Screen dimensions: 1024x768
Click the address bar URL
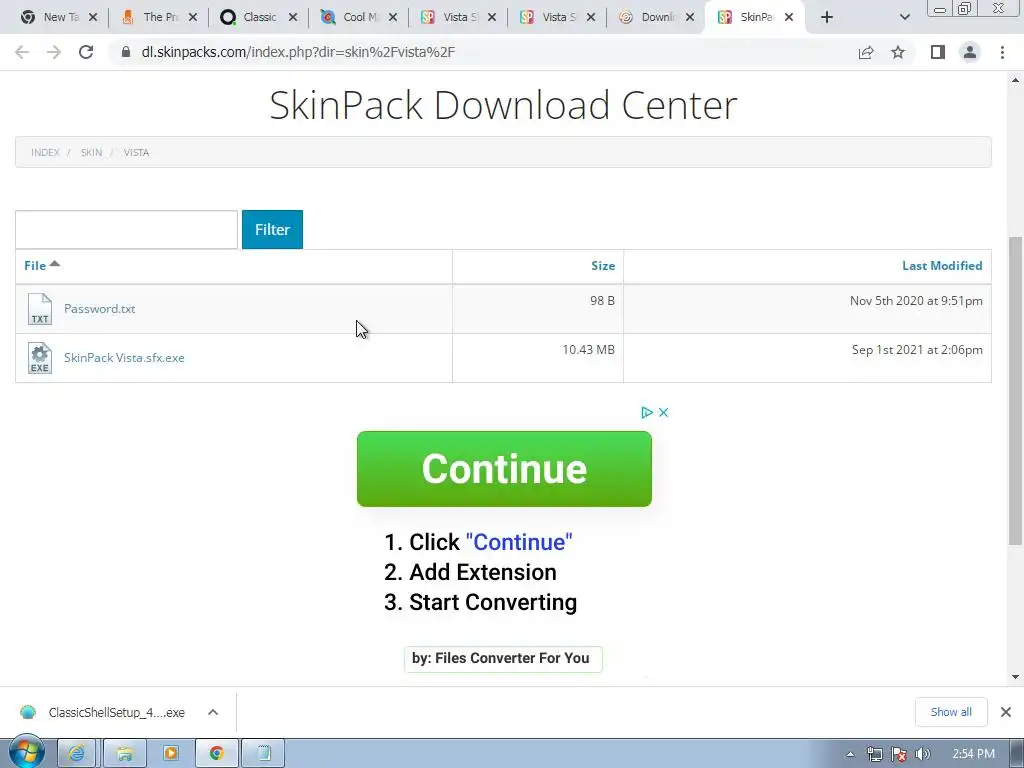pos(298,52)
